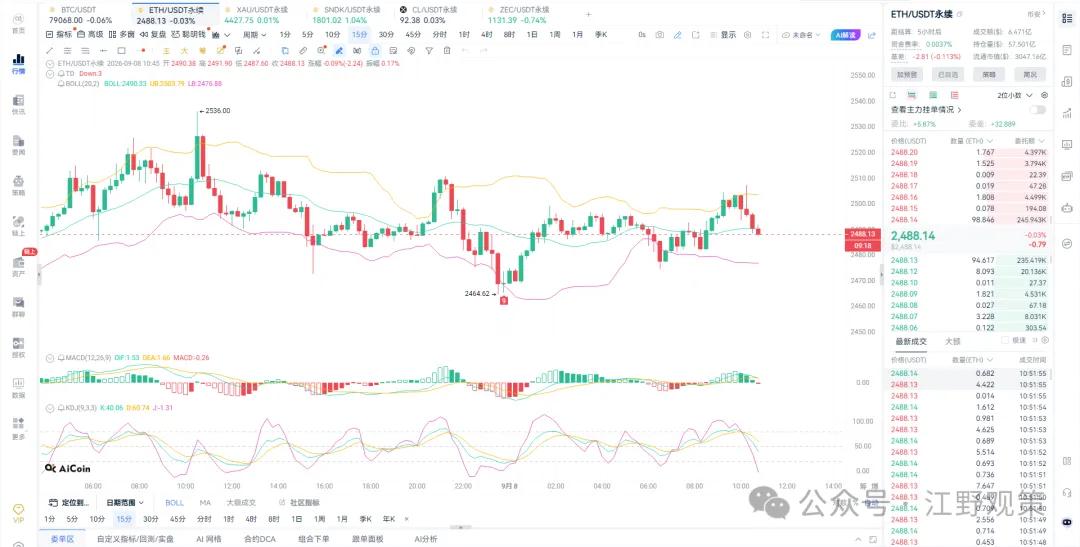Select the rectangle drawing tool
The width and height of the screenshot is (1080, 547).
coord(121,50)
